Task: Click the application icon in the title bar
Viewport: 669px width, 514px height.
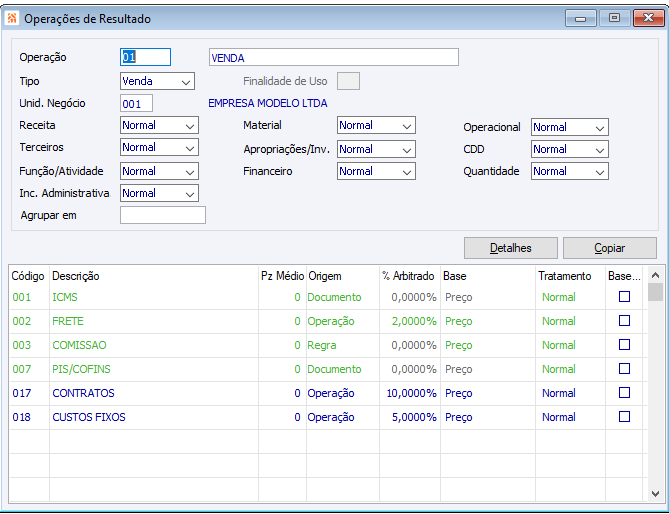Action: (x=12, y=18)
